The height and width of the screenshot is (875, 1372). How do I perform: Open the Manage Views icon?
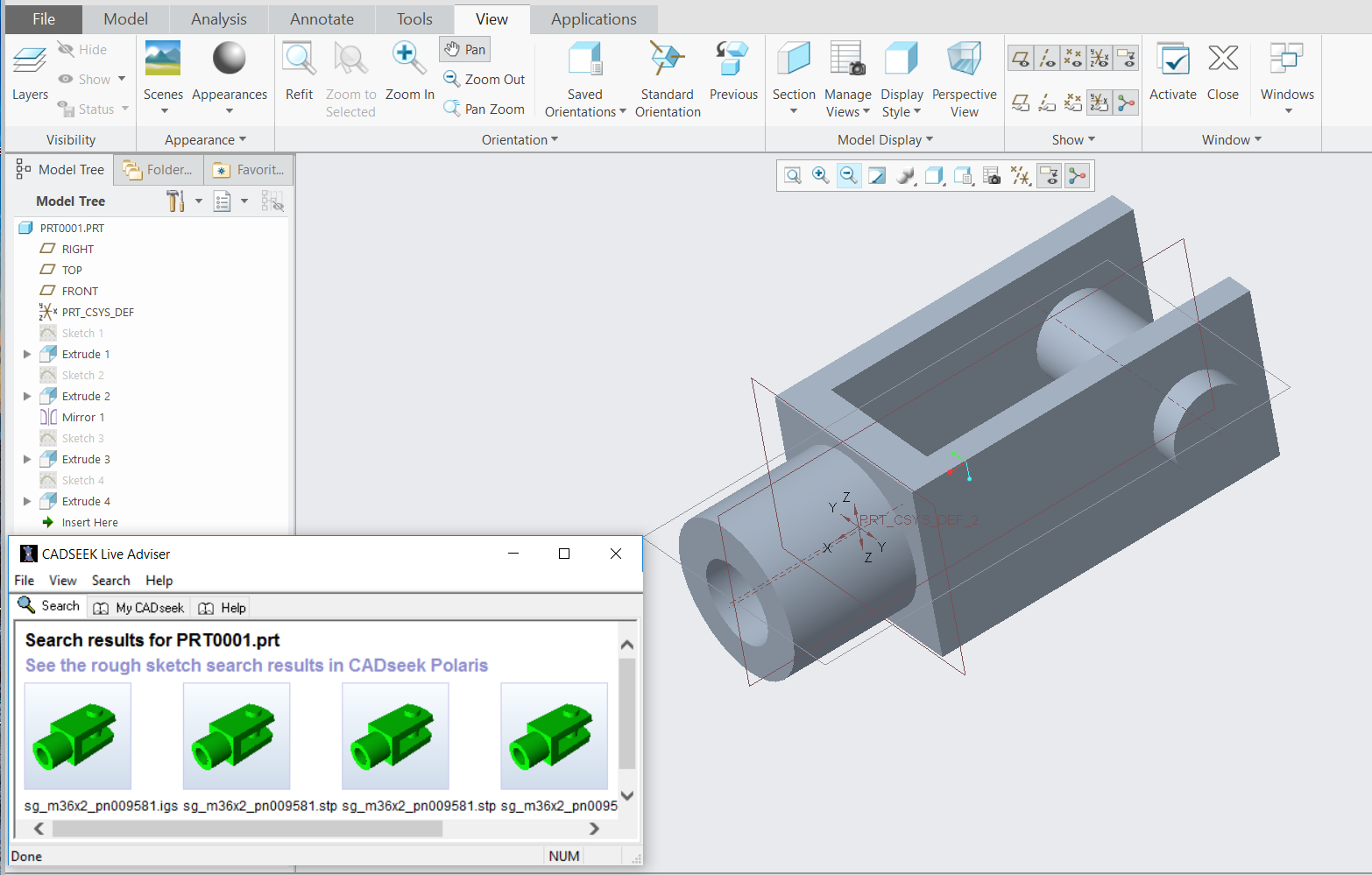click(847, 60)
